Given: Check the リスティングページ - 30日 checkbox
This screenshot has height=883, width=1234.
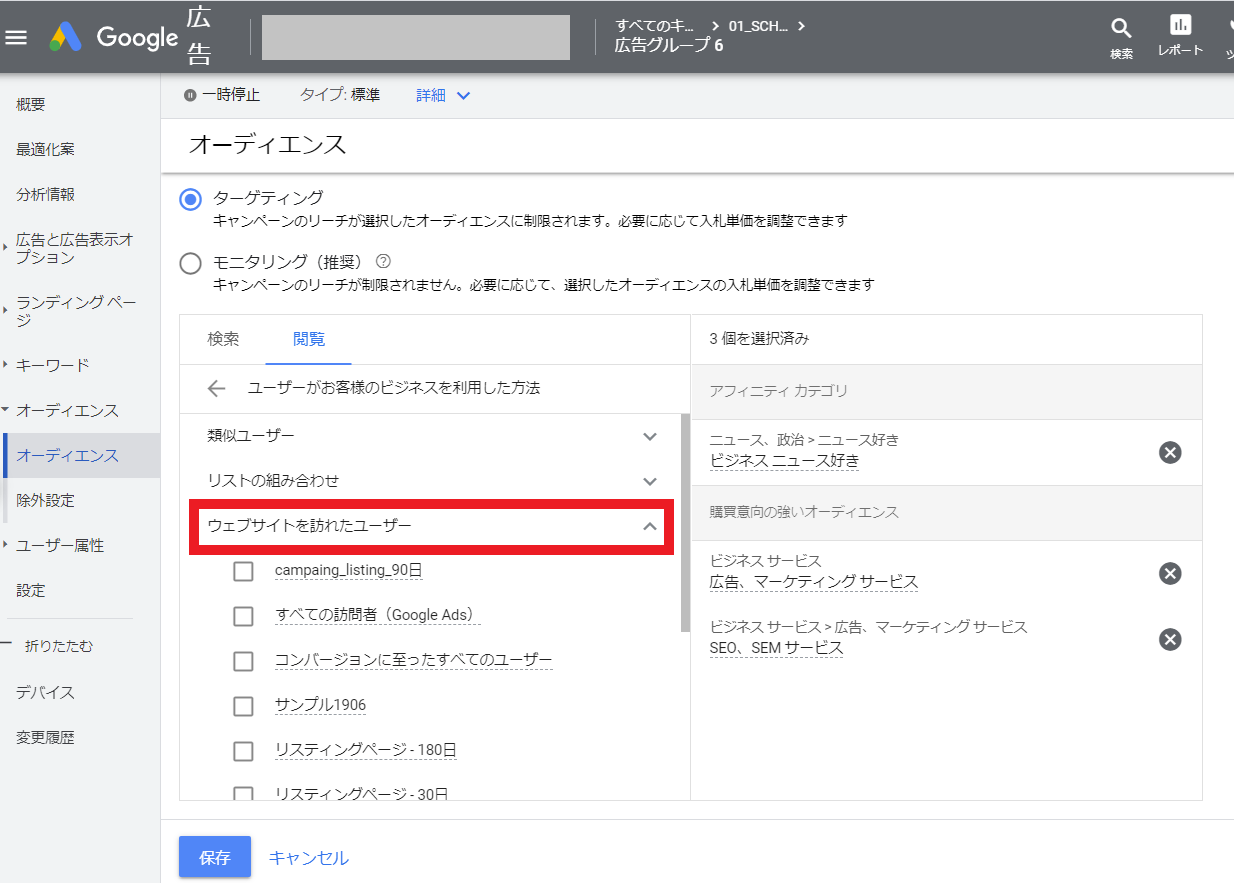Looking at the screenshot, I should 243,794.
